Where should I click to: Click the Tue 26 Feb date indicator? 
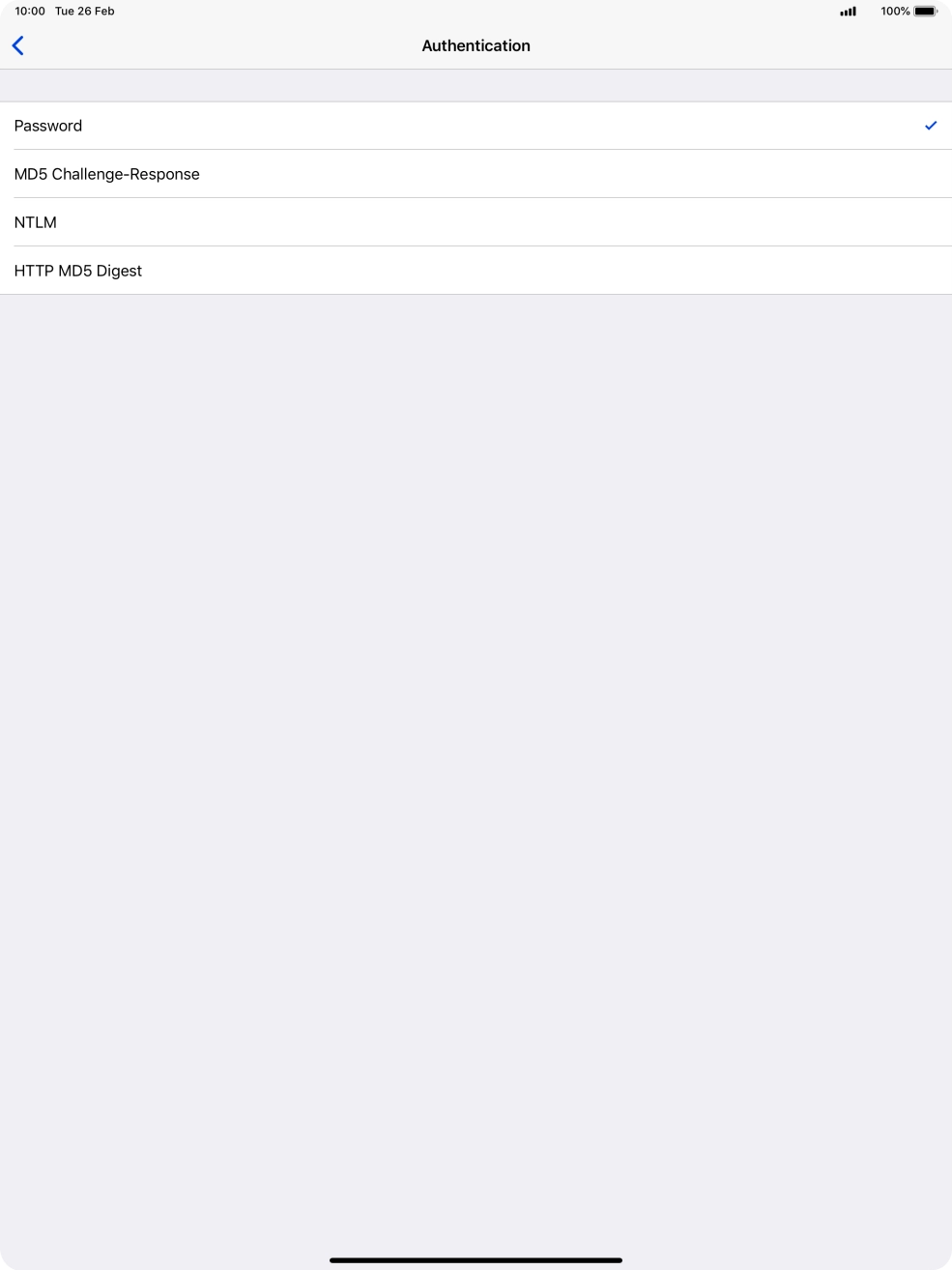tap(85, 12)
